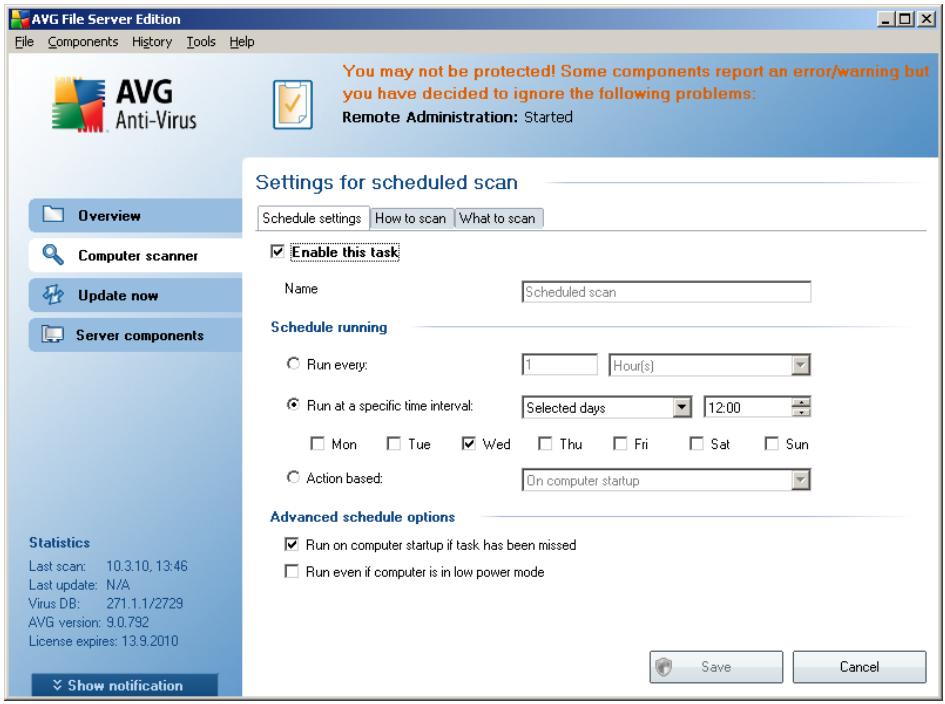This screenshot has width=945, height=704.
Task: Click License expires 13.9.2010 text
Action: pos(104,641)
